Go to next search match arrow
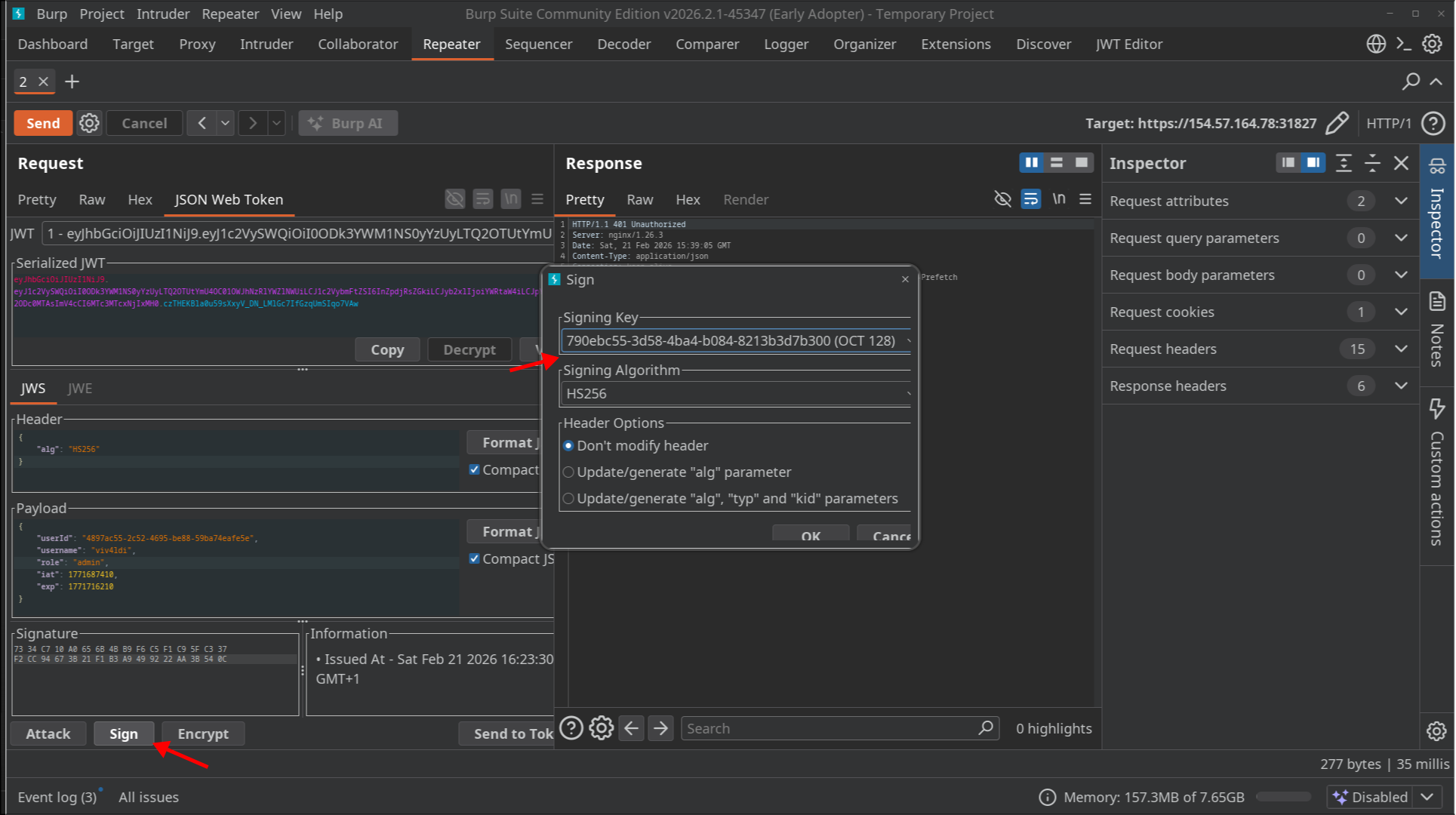Screen dimensions: 1456x815 click(x=660, y=728)
